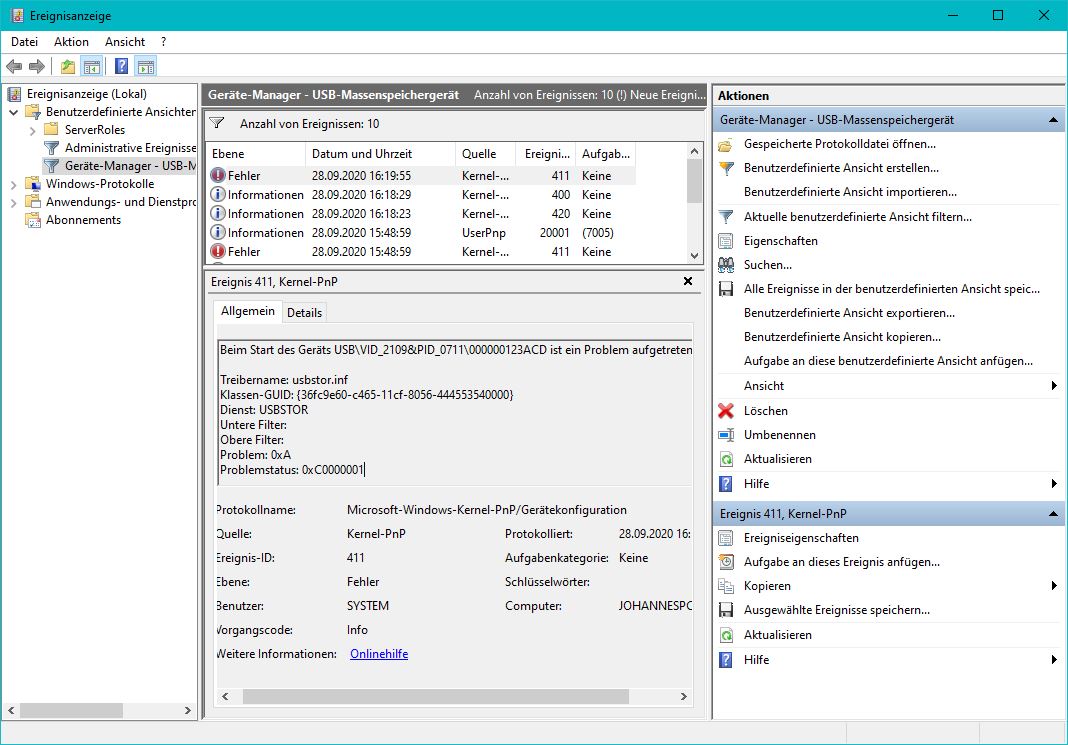Open the ? help menu
This screenshot has width=1068, height=745.
tap(163, 42)
